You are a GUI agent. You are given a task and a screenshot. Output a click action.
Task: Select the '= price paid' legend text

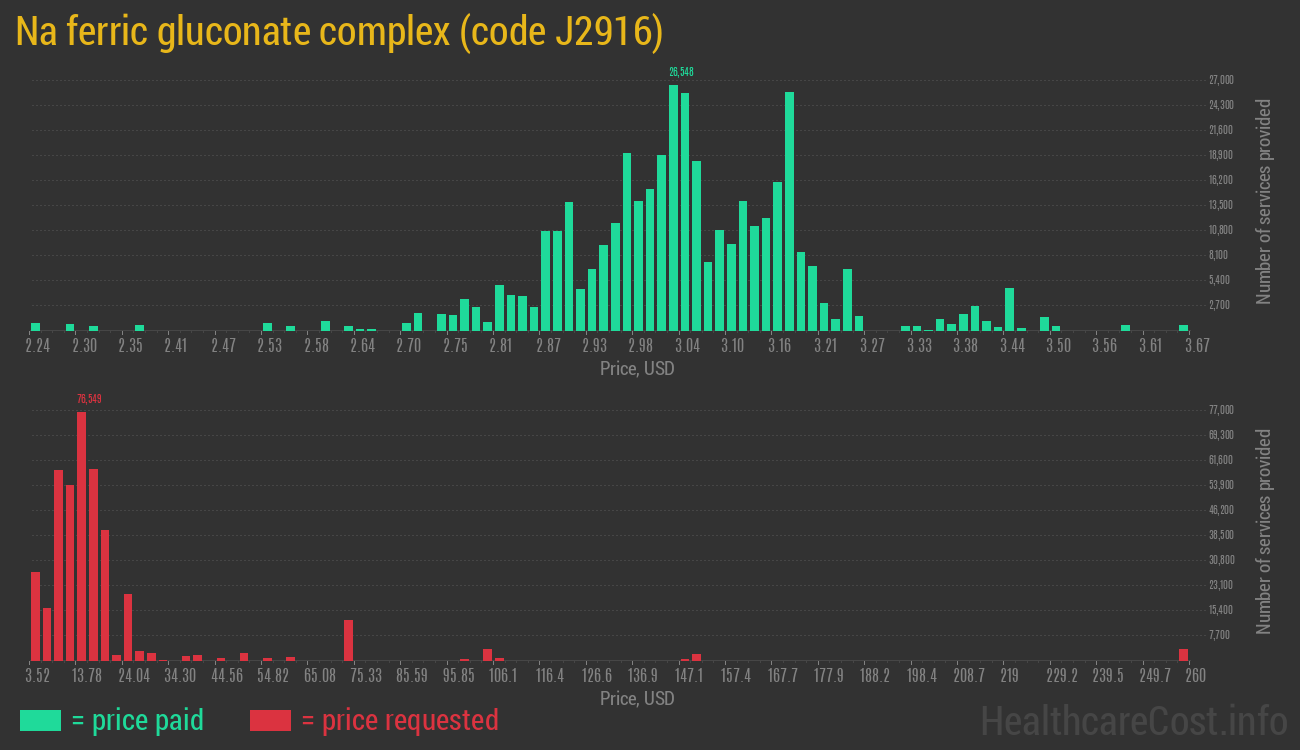click(x=138, y=720)
